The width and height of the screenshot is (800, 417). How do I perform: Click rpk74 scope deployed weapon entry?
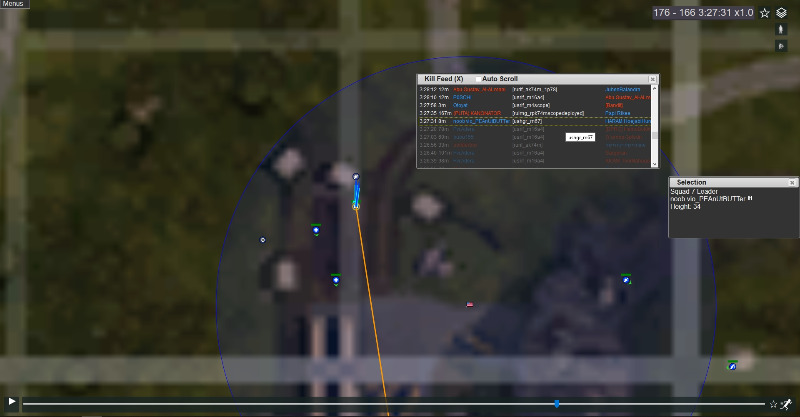click(548, 113)
